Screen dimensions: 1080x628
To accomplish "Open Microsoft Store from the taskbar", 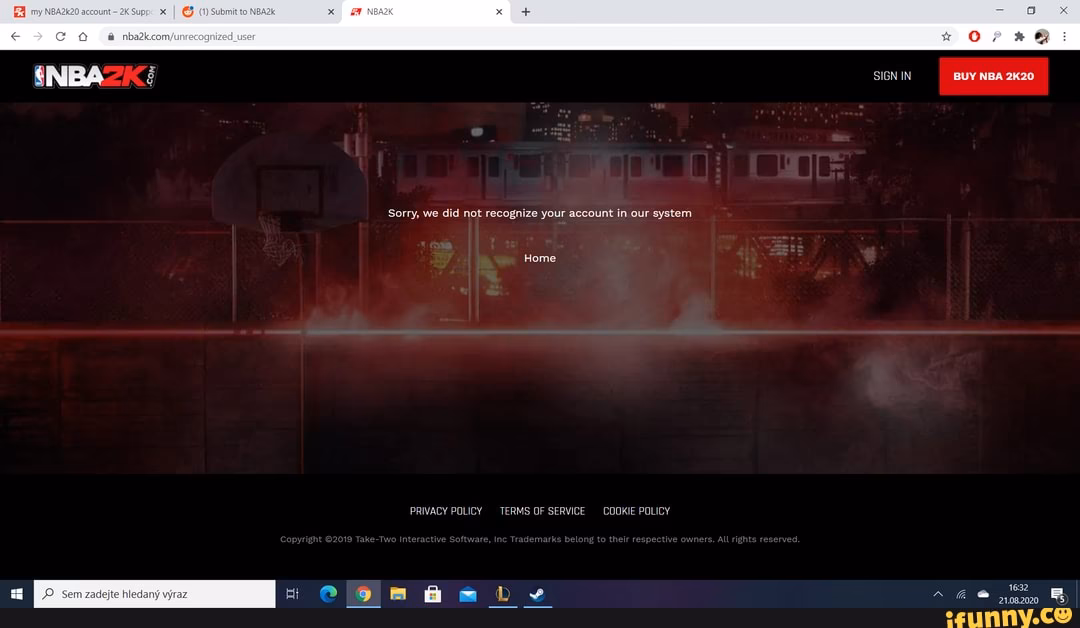I will 433,594.
